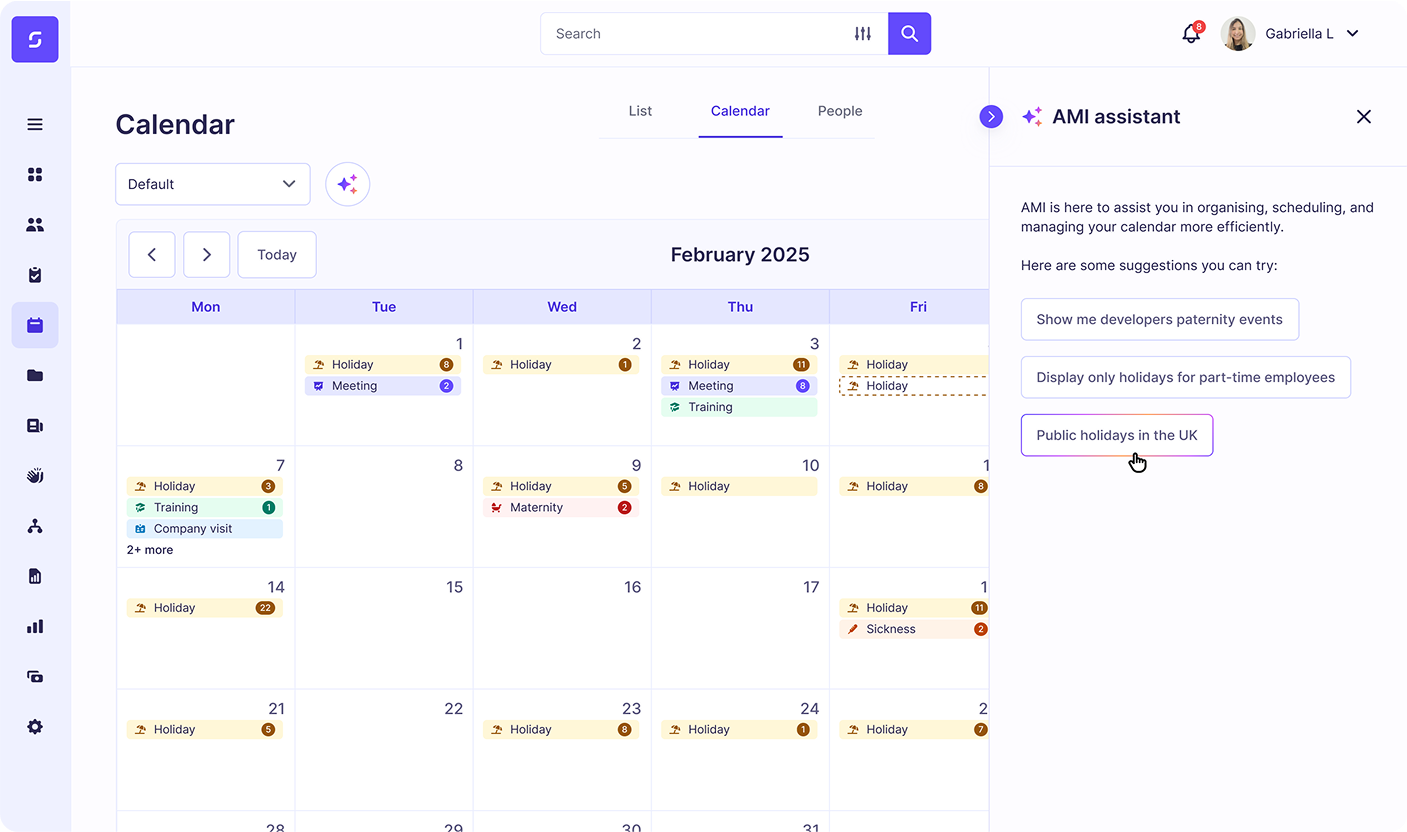
Task: Open the dashboard grid icon in sidebar
Action: coord(35,175)
